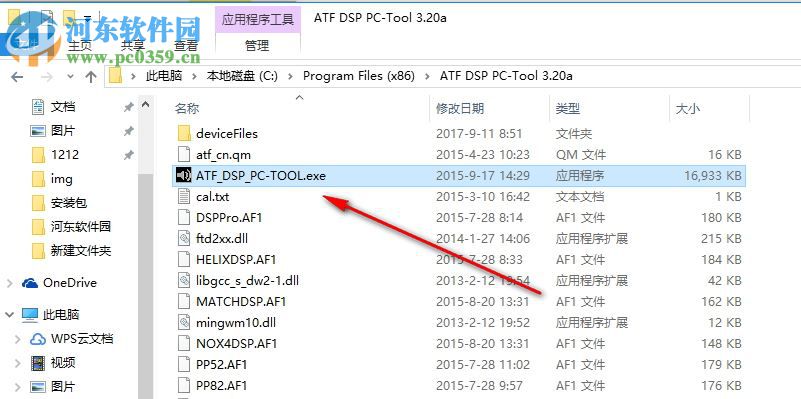The width and height of the screenshot is (801, 399).
Task: Click the PP52.AF1 file icon
Action: pyautogui.click(x=184, y=364)
